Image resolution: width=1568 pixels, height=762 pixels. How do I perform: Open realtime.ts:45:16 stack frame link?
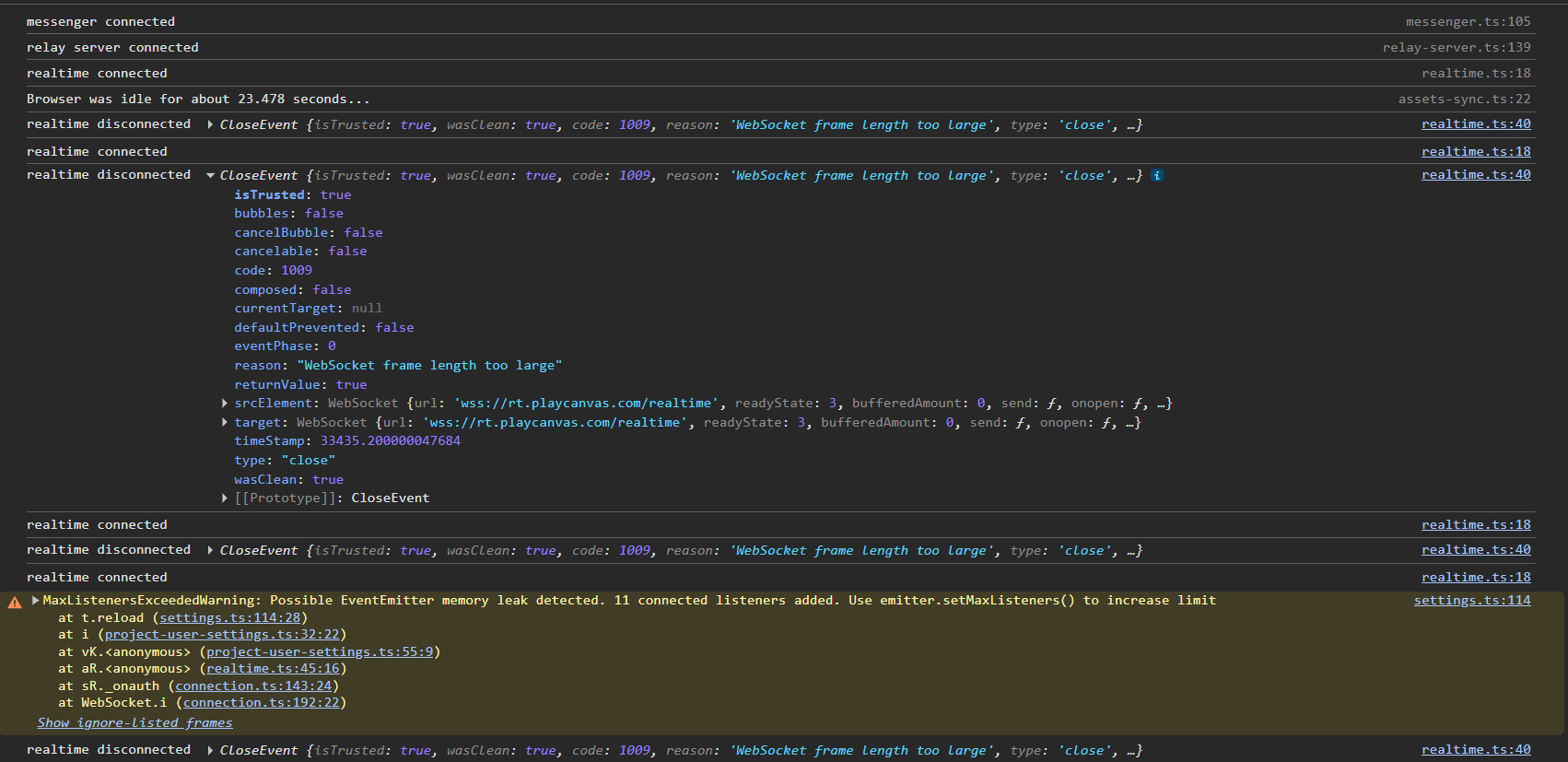(x=273, y=668)
